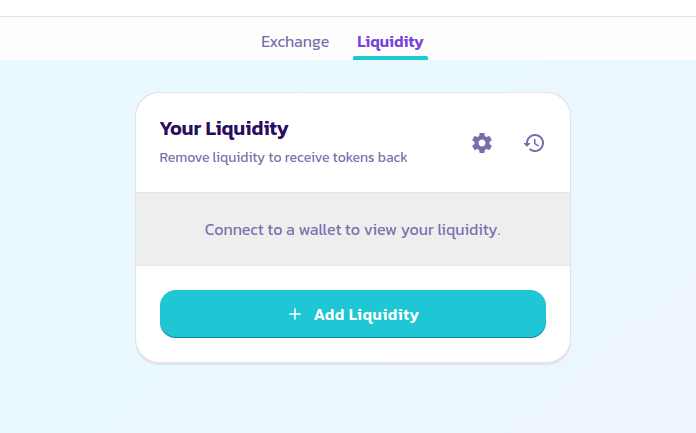Click the teal underline beneath the Liquidity tab
696x433 pixels.
click(390, 58)
